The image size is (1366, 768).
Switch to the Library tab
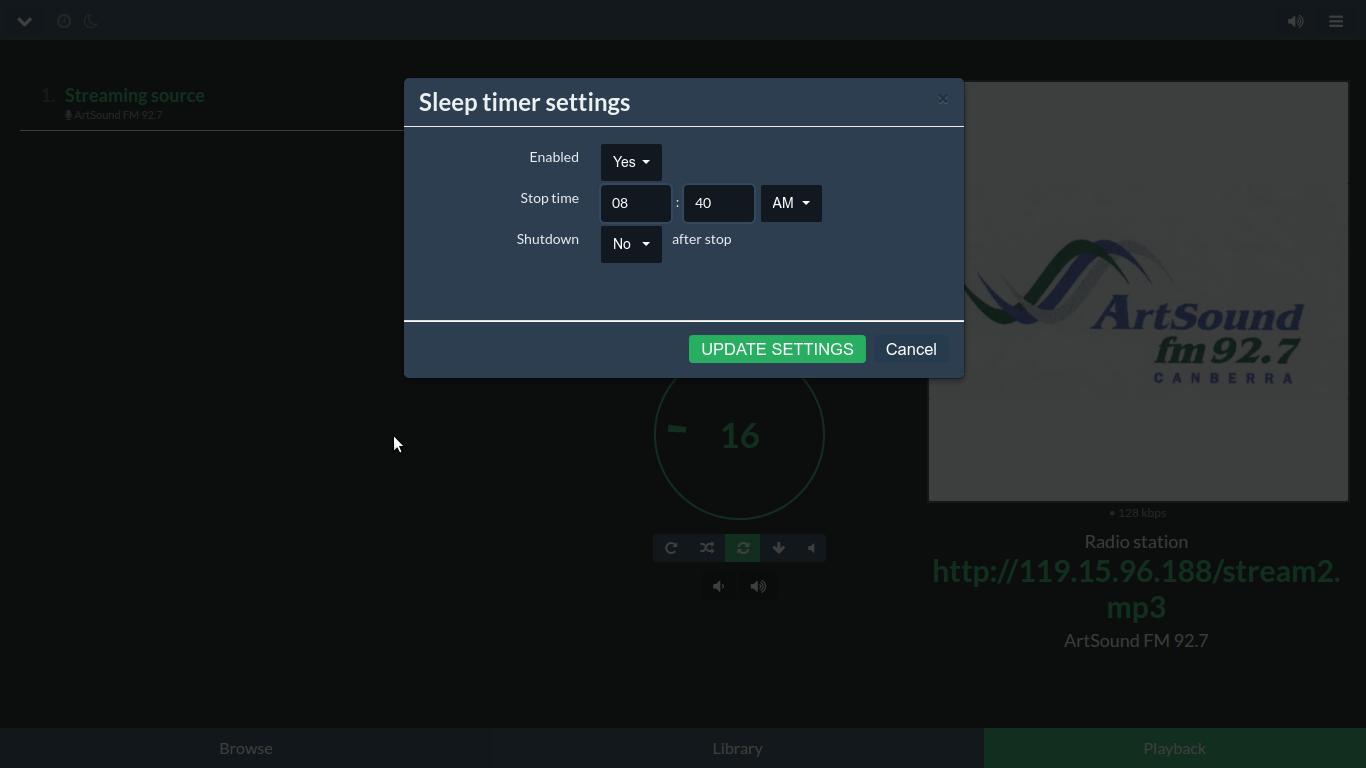(x=737, y=748)
